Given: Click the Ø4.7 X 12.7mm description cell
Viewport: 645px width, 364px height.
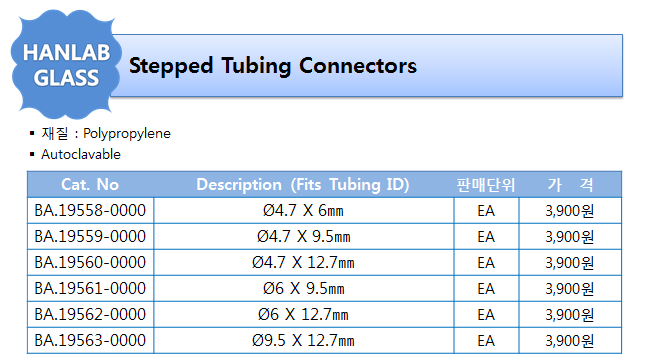Looking at the screenshot, I should point(304,262).
